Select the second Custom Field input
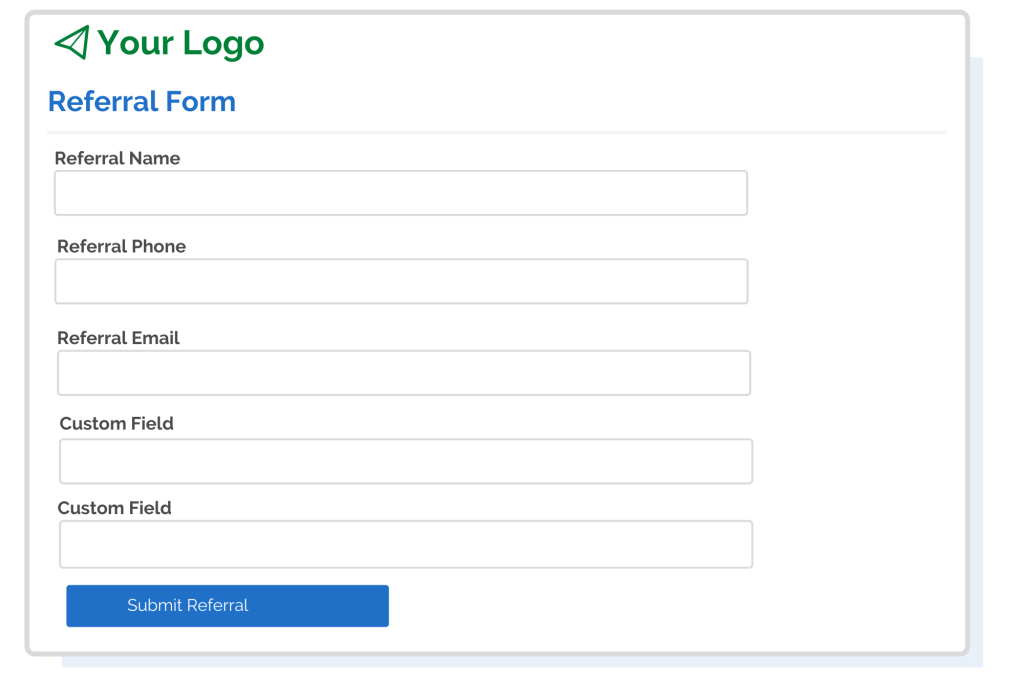Image resolution: width=1024 pixels, height=679 pixels. click(405, 544)
